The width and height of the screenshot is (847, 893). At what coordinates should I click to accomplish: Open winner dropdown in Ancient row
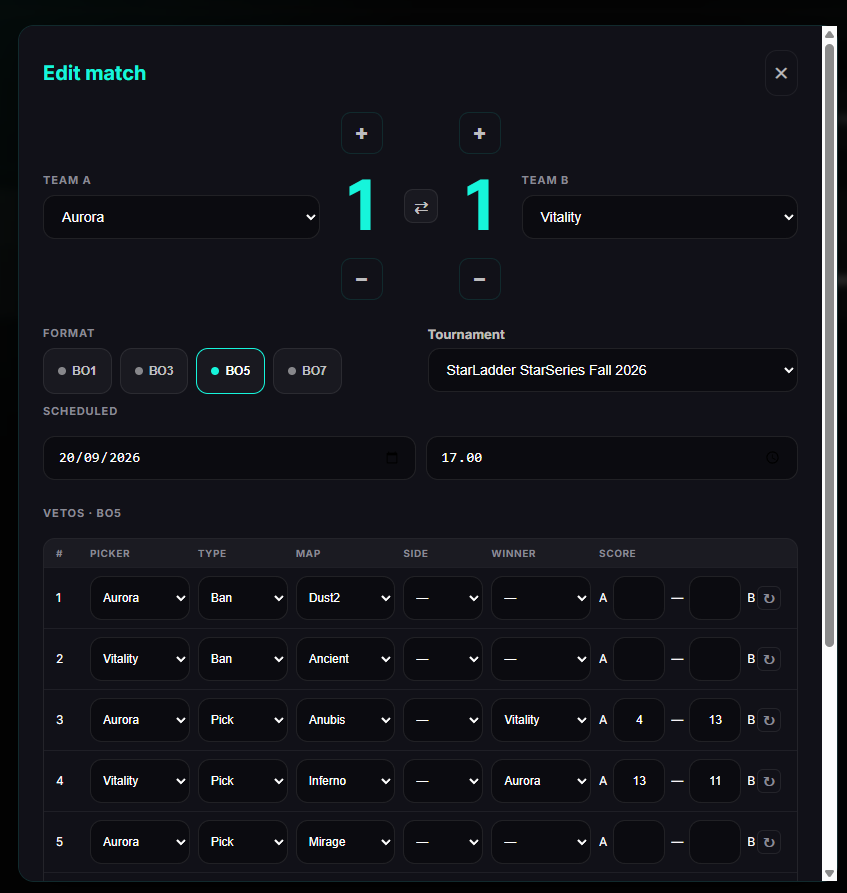pos(541,659)
